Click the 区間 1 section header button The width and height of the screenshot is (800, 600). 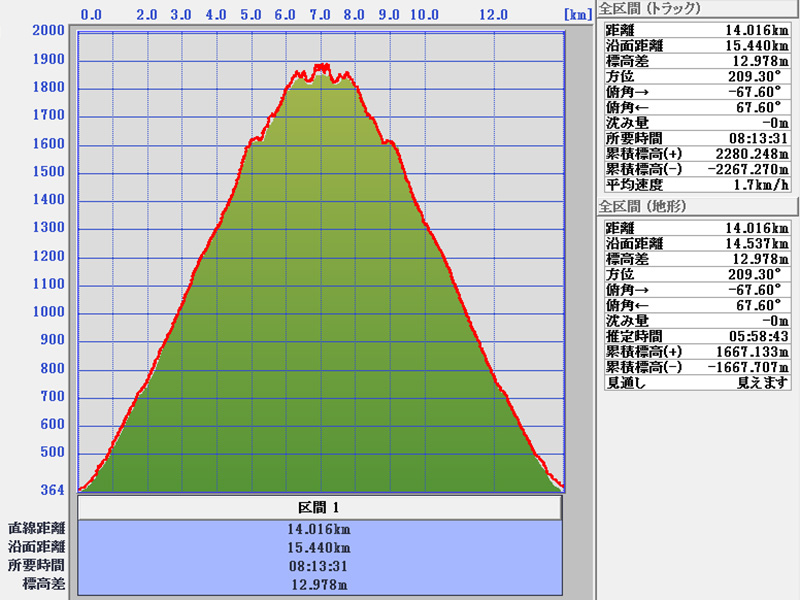tap(318, 508)
